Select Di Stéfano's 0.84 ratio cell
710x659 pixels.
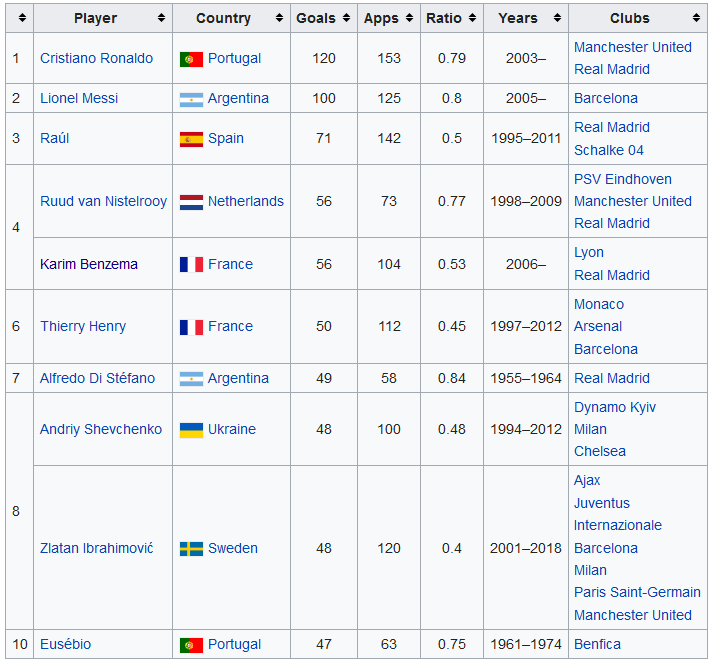pos(452,378)
